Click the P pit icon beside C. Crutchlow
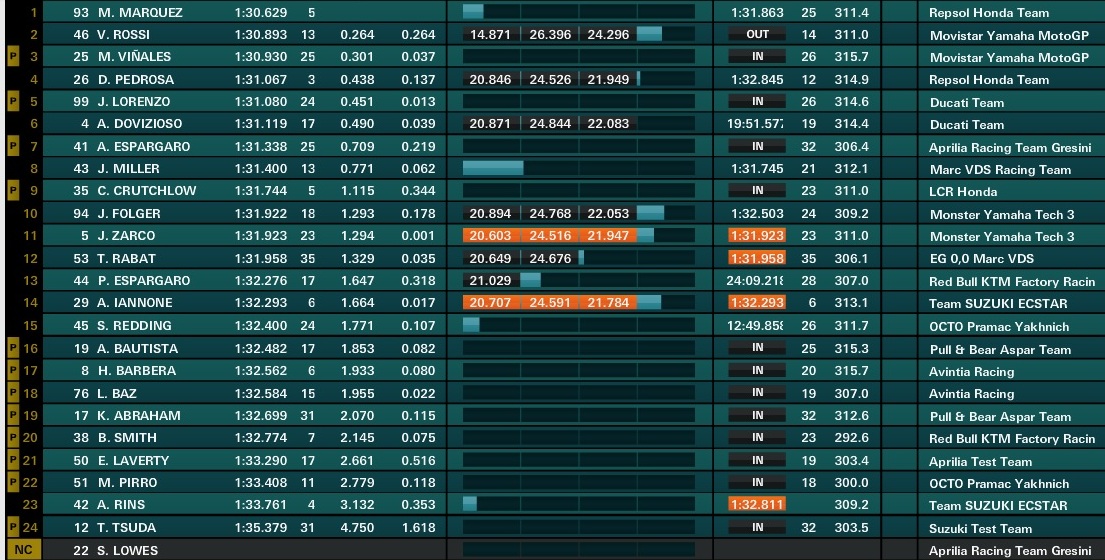This screenshot has width=1105, height=560. tap(13, 191)
